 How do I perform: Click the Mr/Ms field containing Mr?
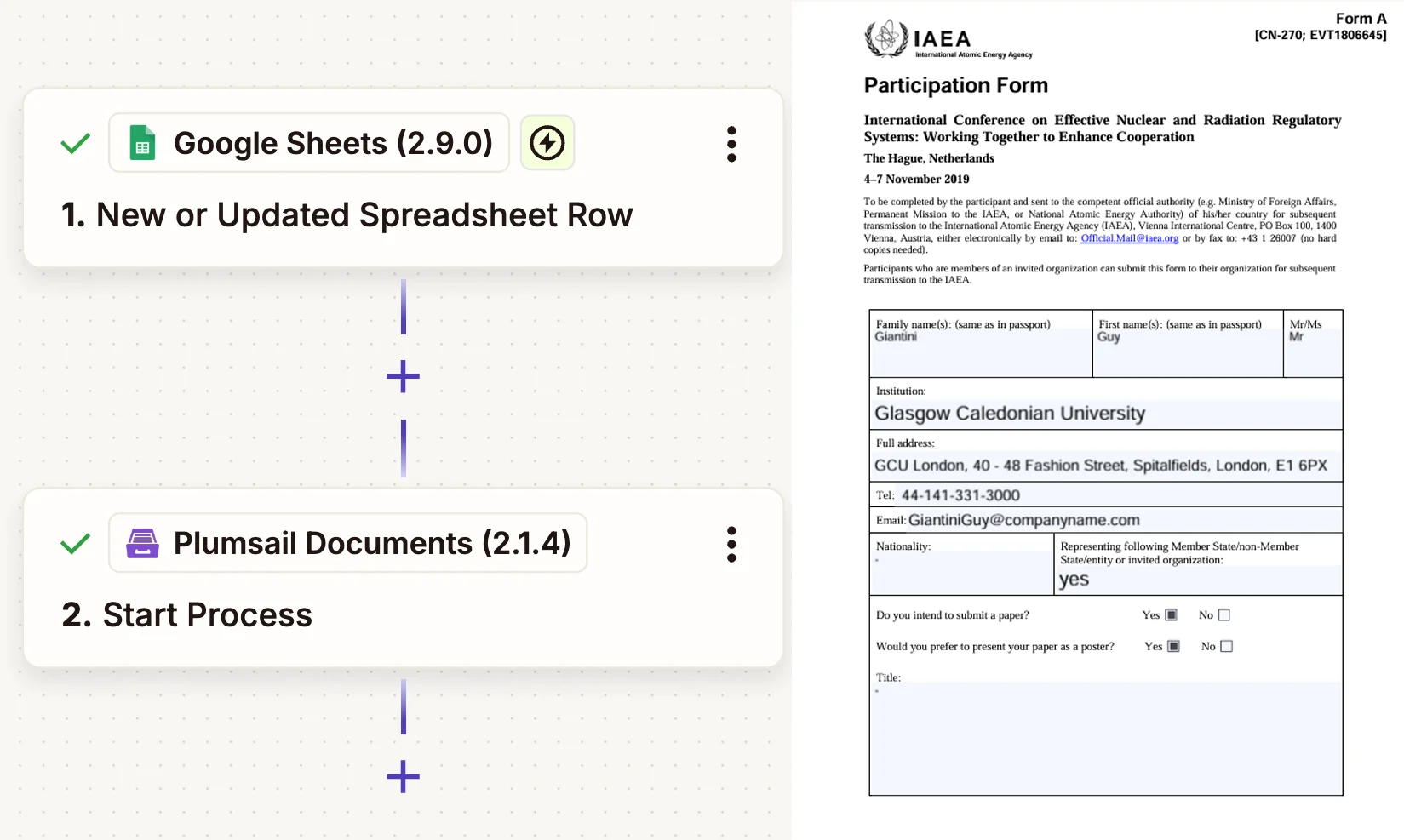[1313, 352]
